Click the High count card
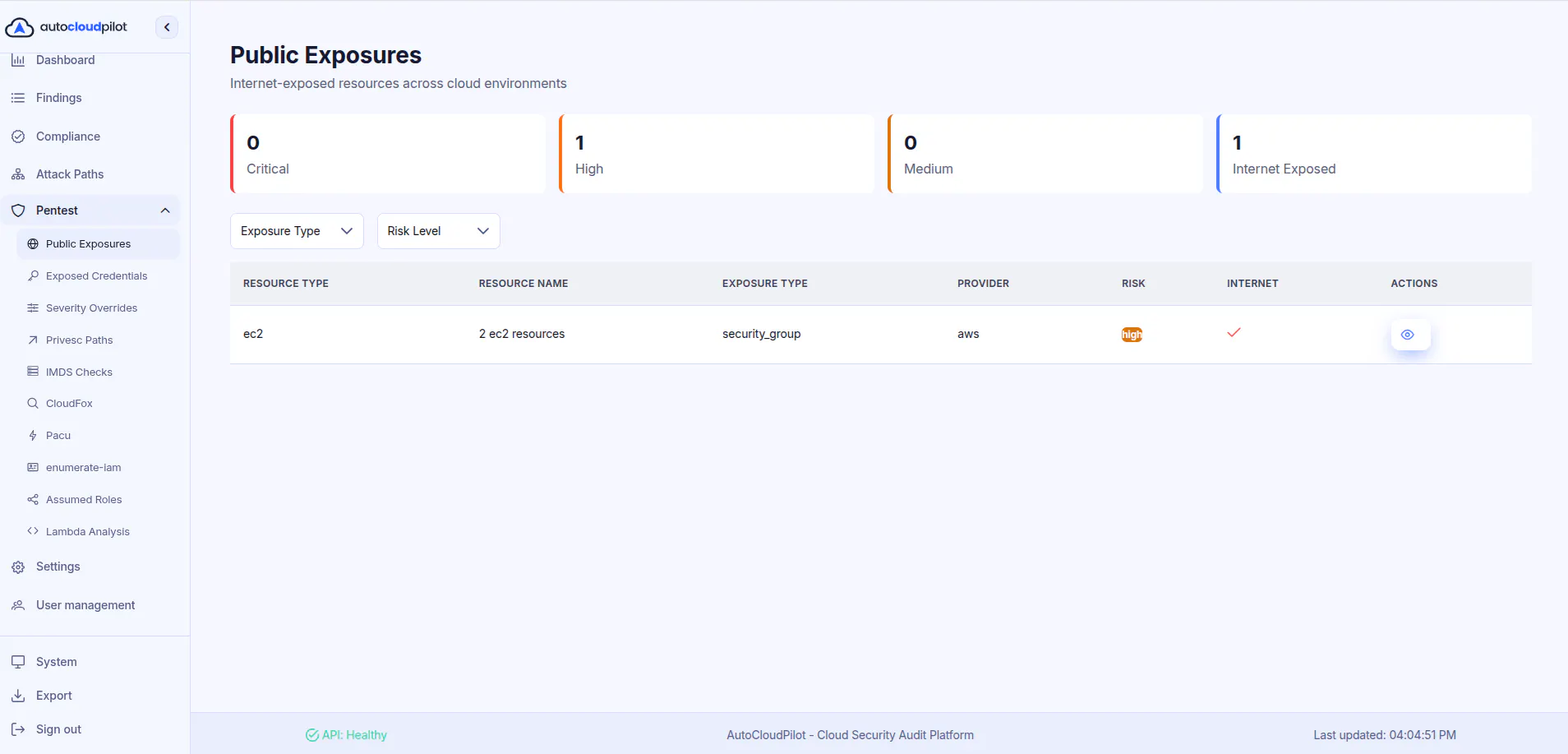The height and width of the screenshot is (754, 1568). 717,154
